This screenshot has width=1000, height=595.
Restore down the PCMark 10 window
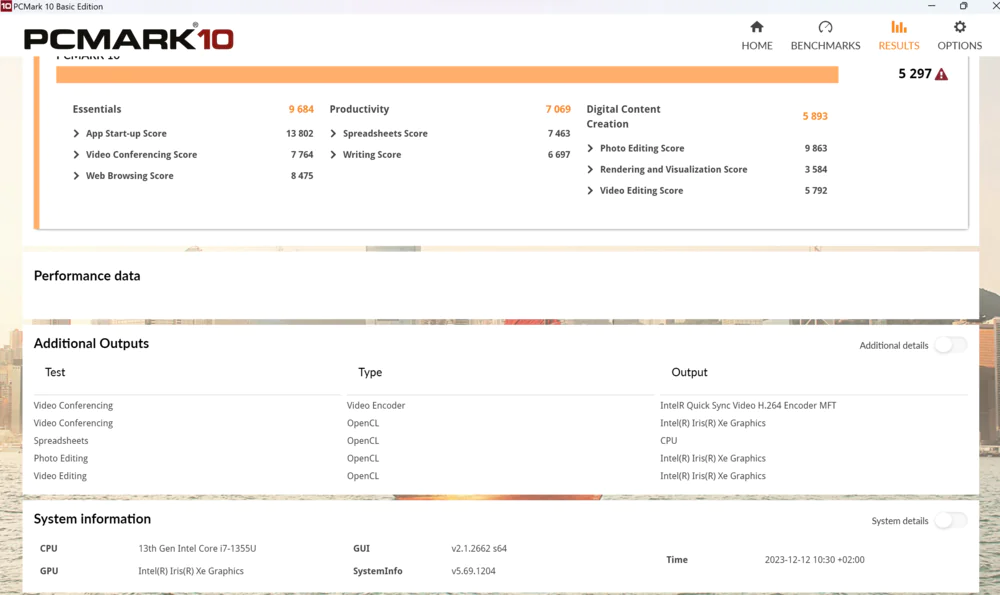[x=963, y=6]
